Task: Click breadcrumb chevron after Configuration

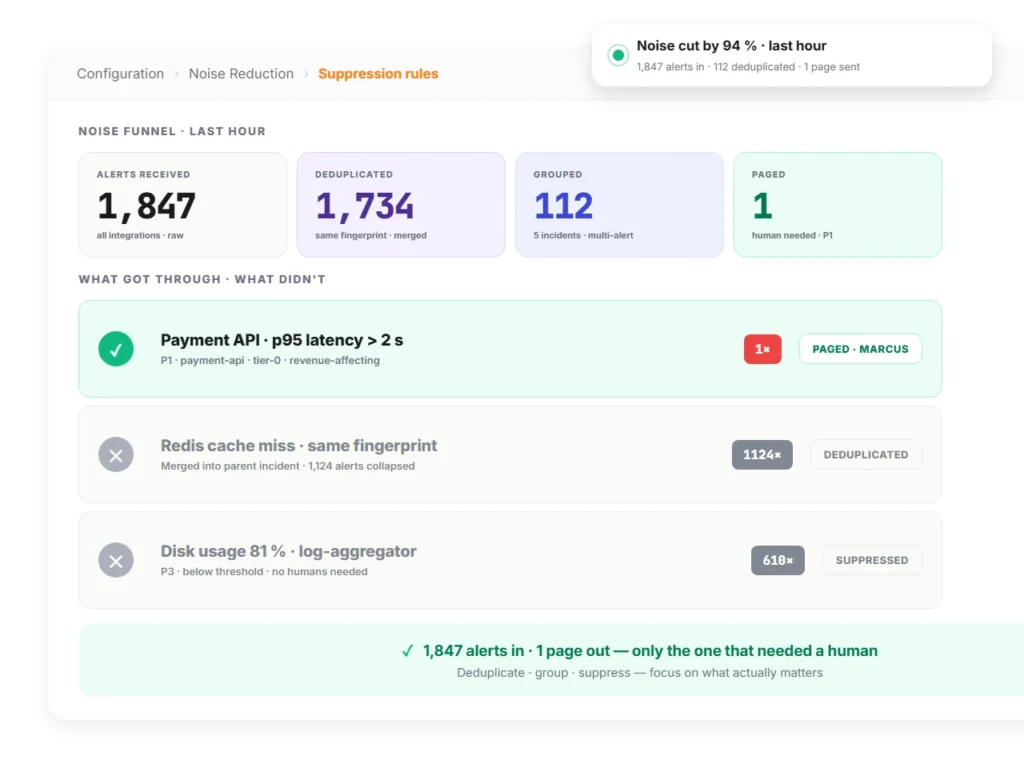Action: [x=176, y=74]
